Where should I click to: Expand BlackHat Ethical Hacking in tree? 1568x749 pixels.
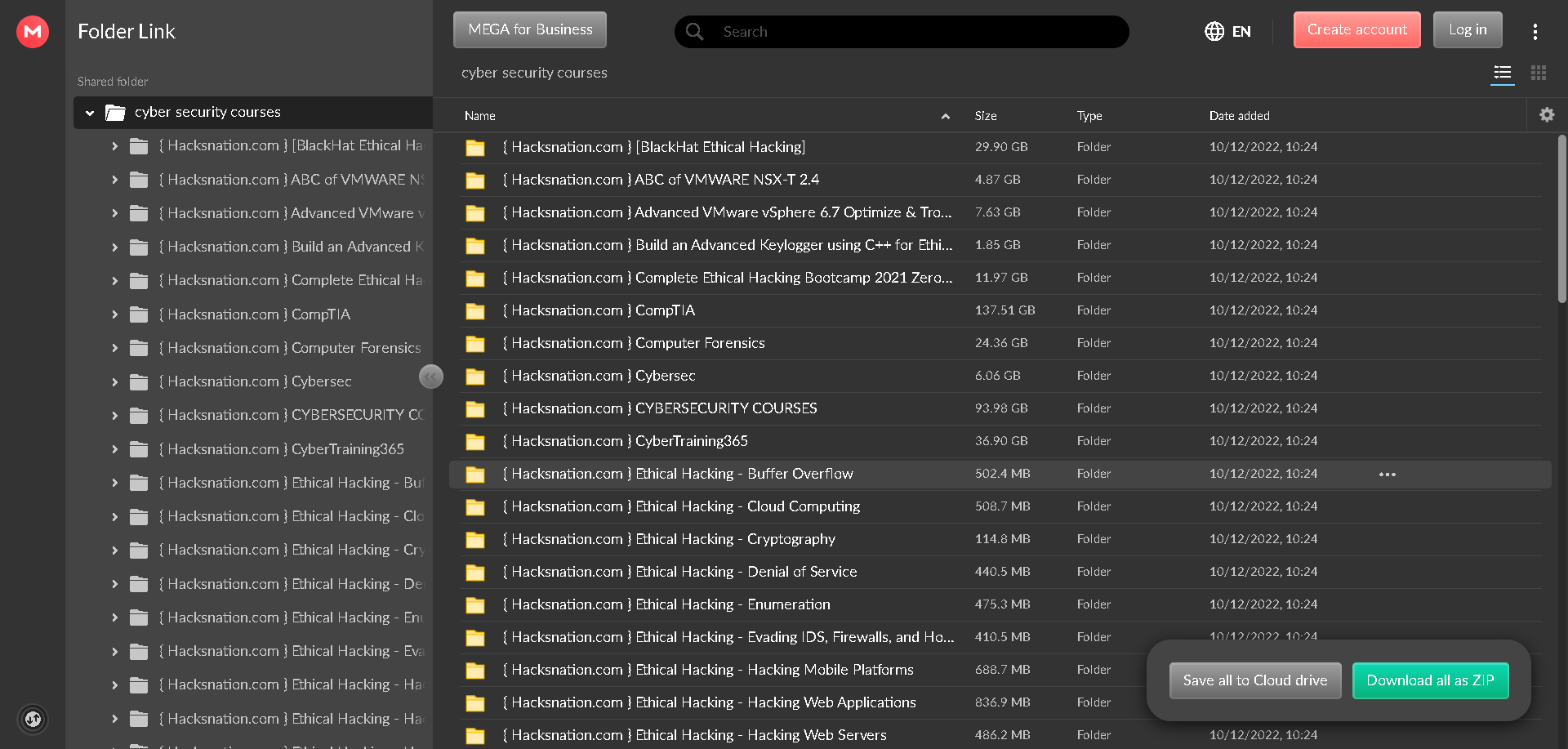pyautogui.click(x=114, y=146)
